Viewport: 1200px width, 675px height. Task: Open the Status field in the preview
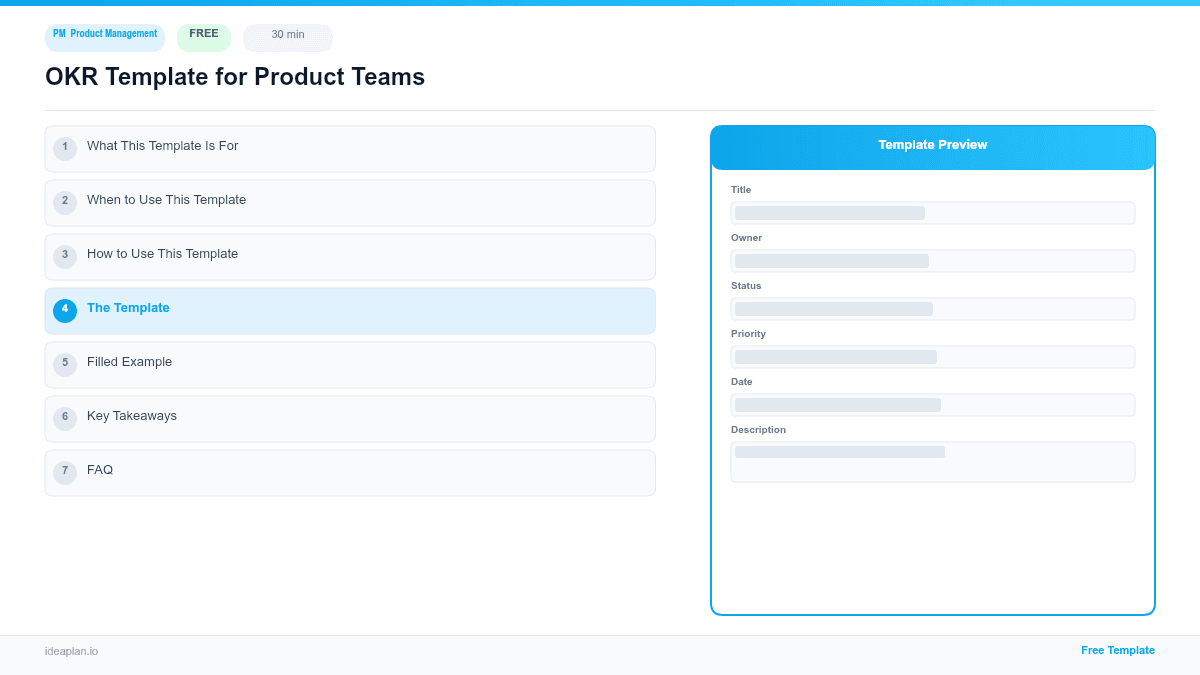click(x=932, y=309)
